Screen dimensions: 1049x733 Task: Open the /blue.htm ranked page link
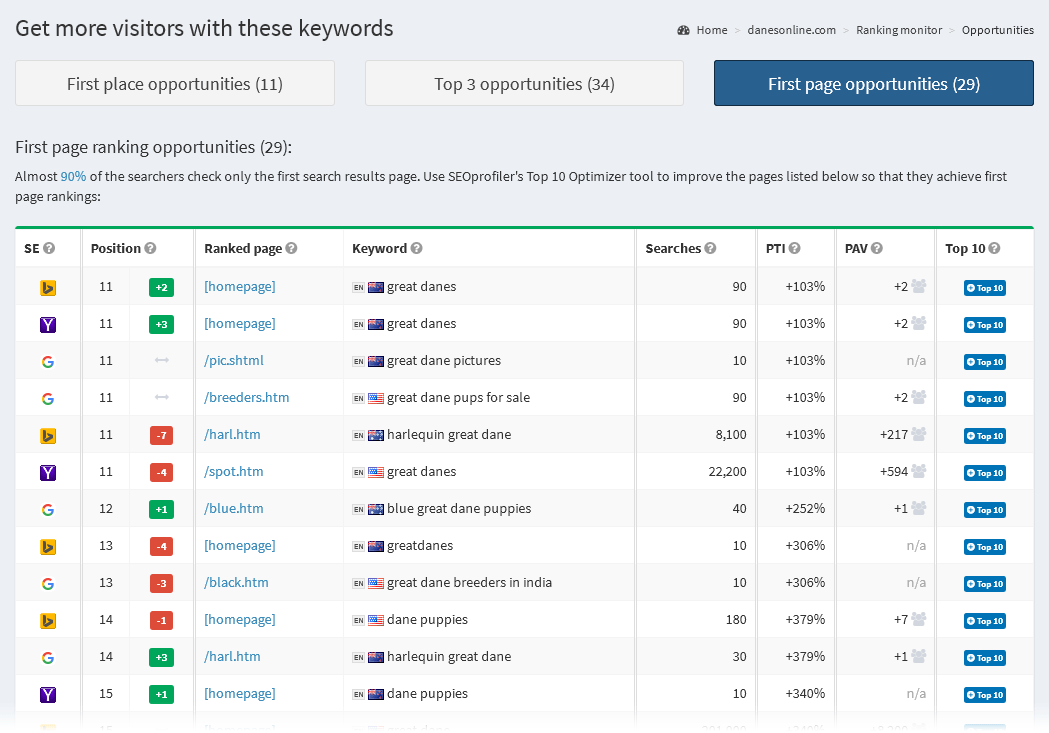pyautogui.click(x=233, y=508)
